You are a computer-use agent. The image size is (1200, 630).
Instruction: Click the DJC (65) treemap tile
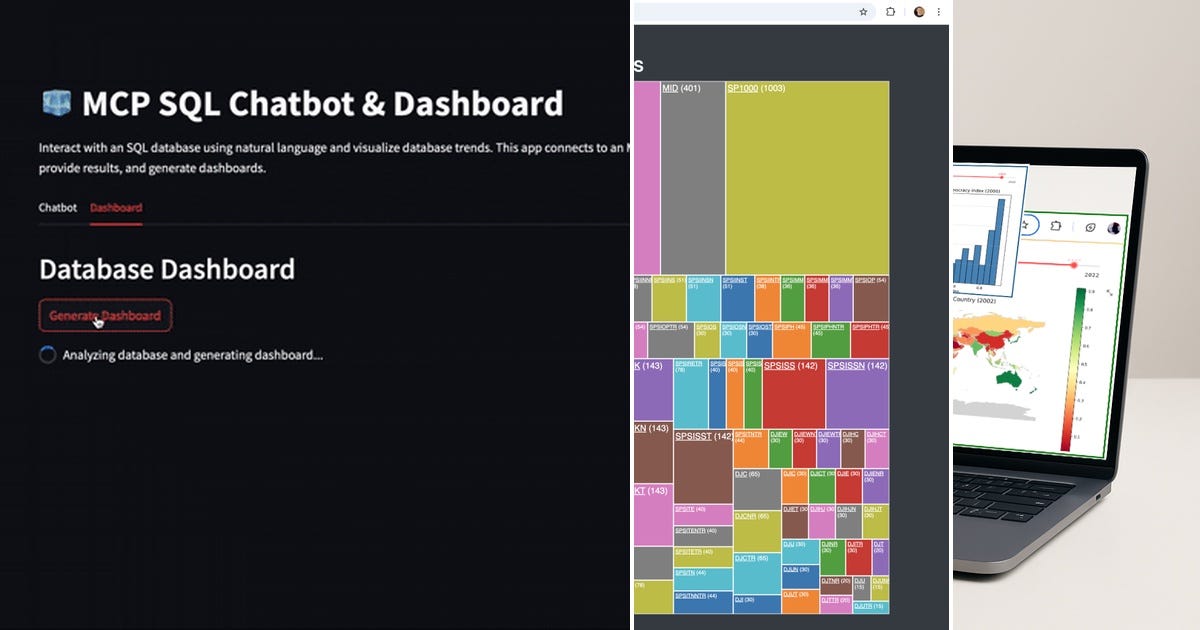757,489
